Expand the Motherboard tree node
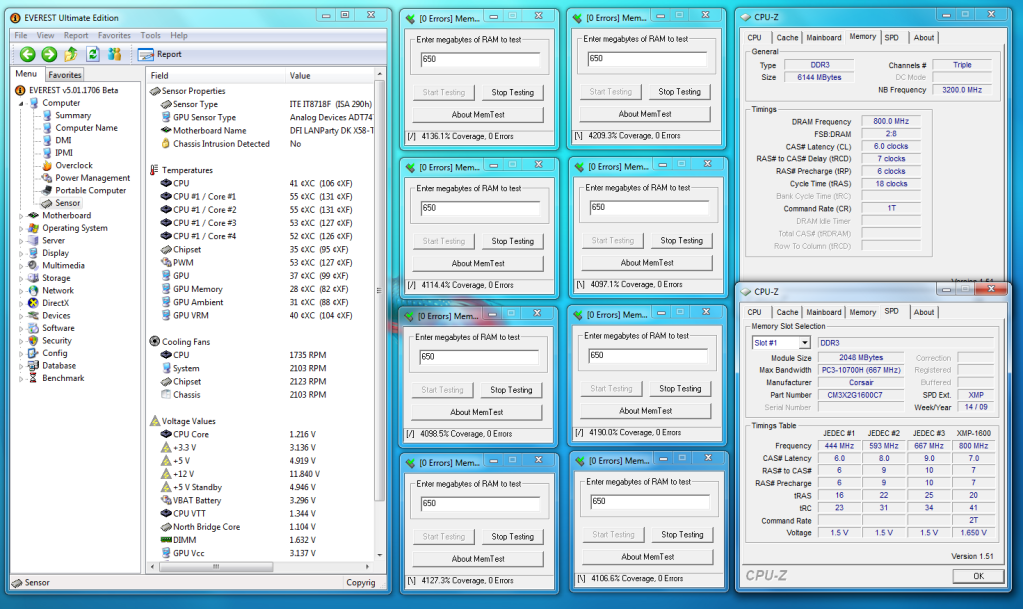1023x609 pixels. coord(21,215)
